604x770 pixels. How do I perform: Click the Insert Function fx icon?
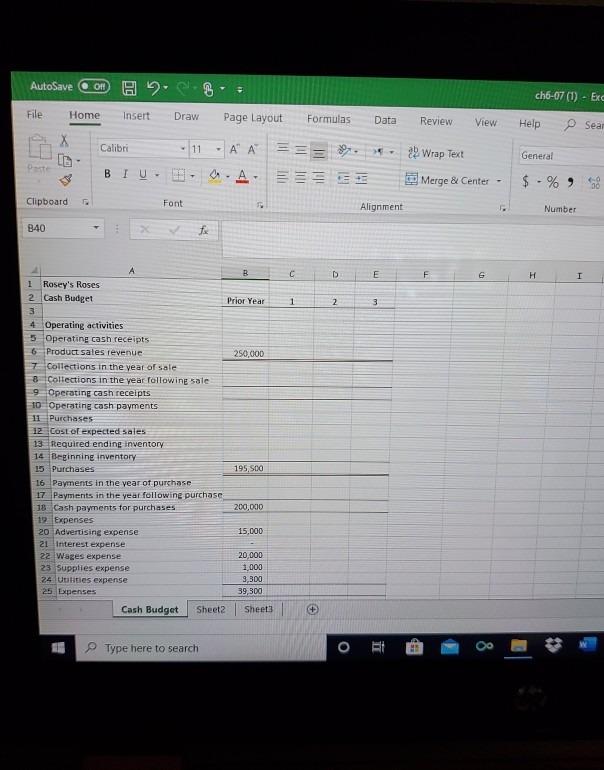click(x=203, y=230)
